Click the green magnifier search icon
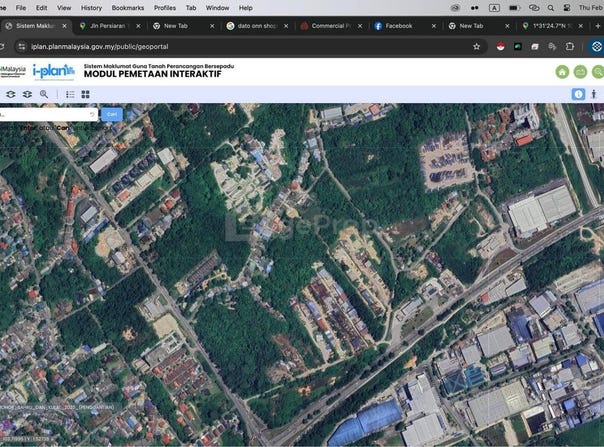The width and height of the screenshot is (604, 447). pyautogui.click(x=598, y=72)
